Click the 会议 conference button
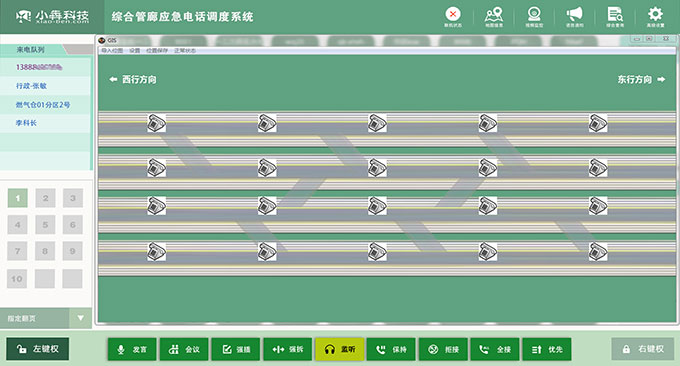 [x=184, y=349]
